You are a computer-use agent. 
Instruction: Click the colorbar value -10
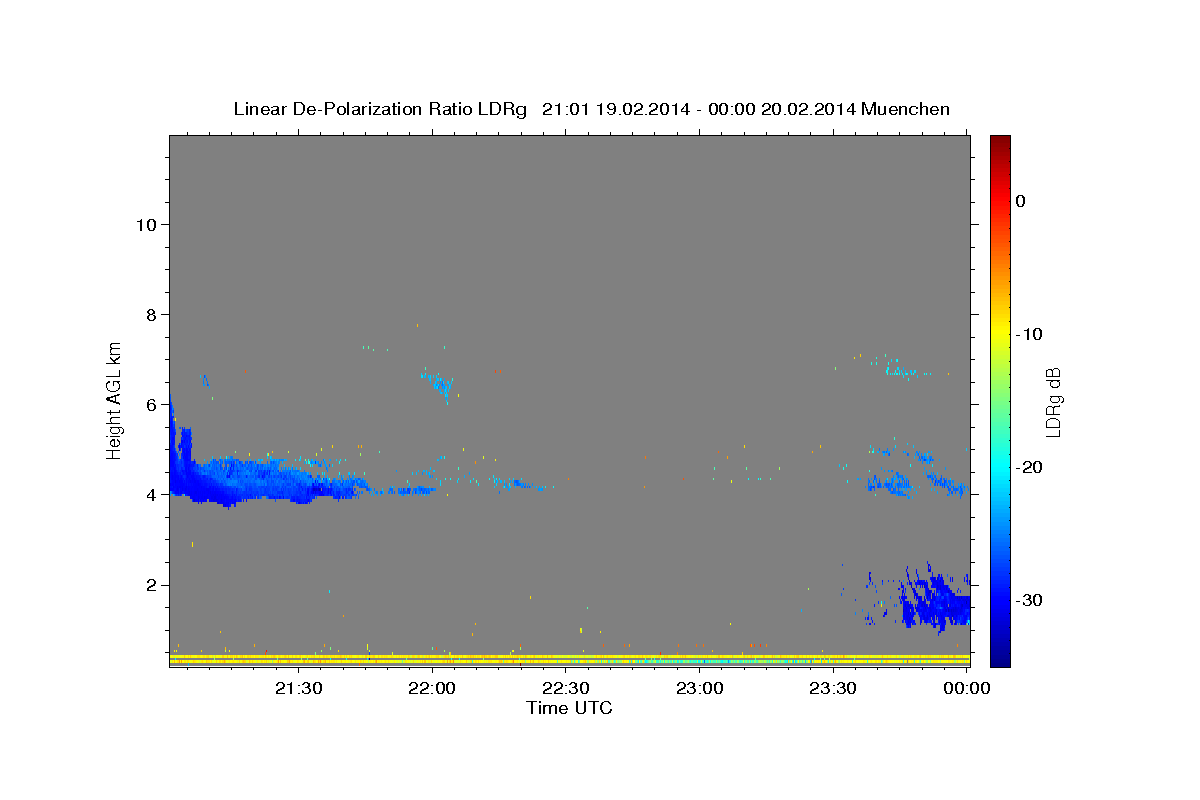[x=1028, y=334]
